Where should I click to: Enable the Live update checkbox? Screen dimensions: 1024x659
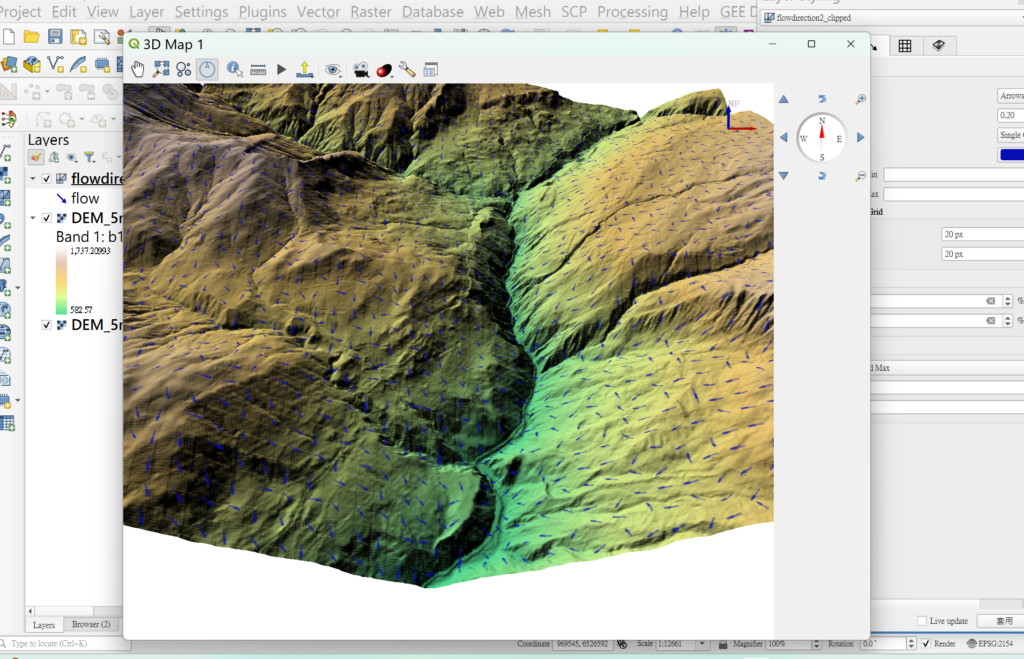(x=922, y=621)
